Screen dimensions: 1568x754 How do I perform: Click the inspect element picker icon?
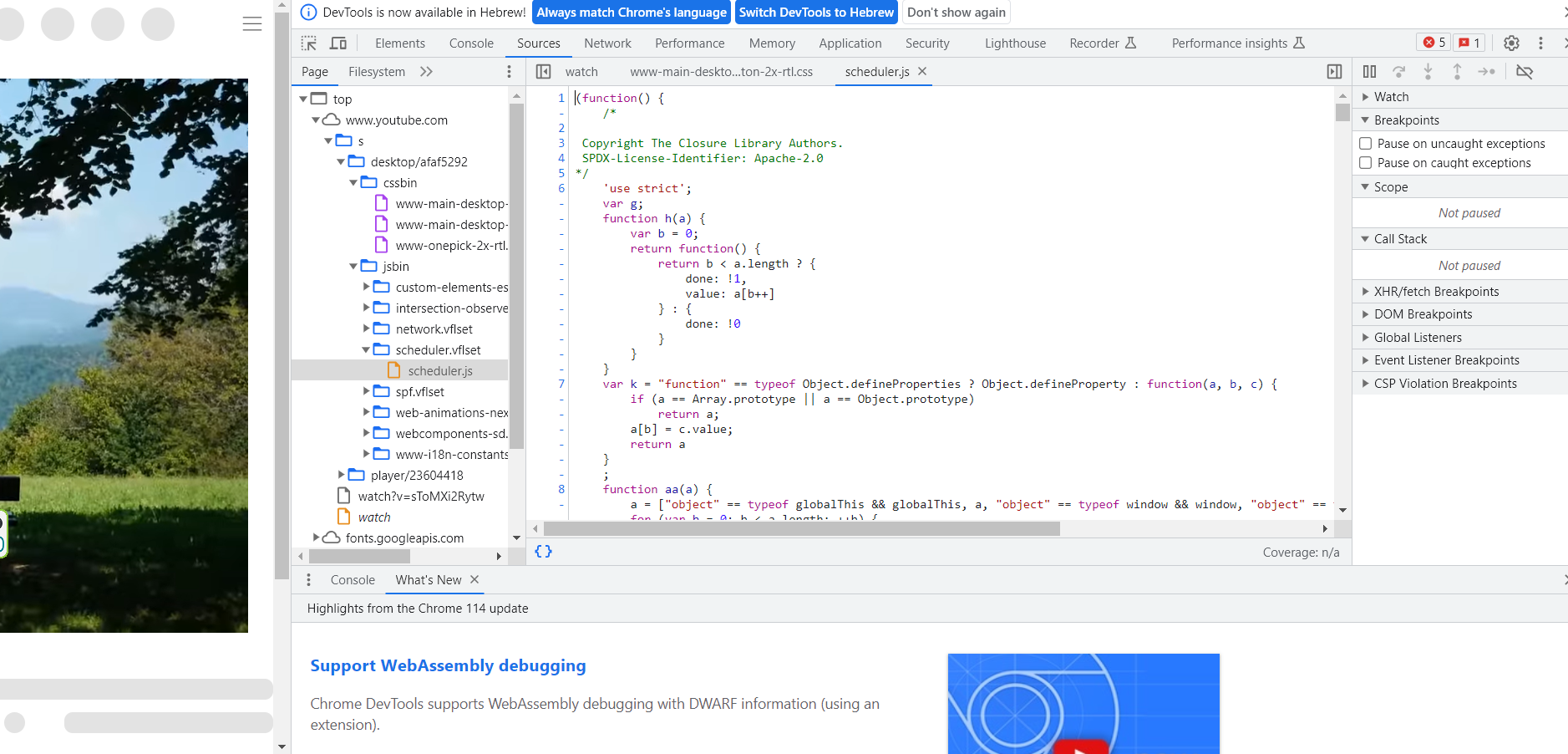[309, 43]
